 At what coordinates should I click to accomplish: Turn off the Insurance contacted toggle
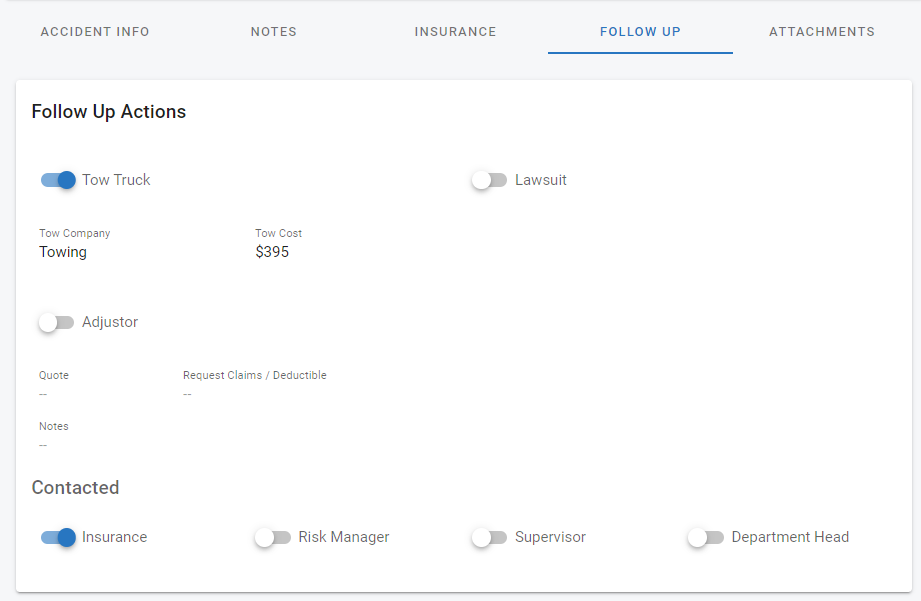pyautogui.click(x=58, y=537)
